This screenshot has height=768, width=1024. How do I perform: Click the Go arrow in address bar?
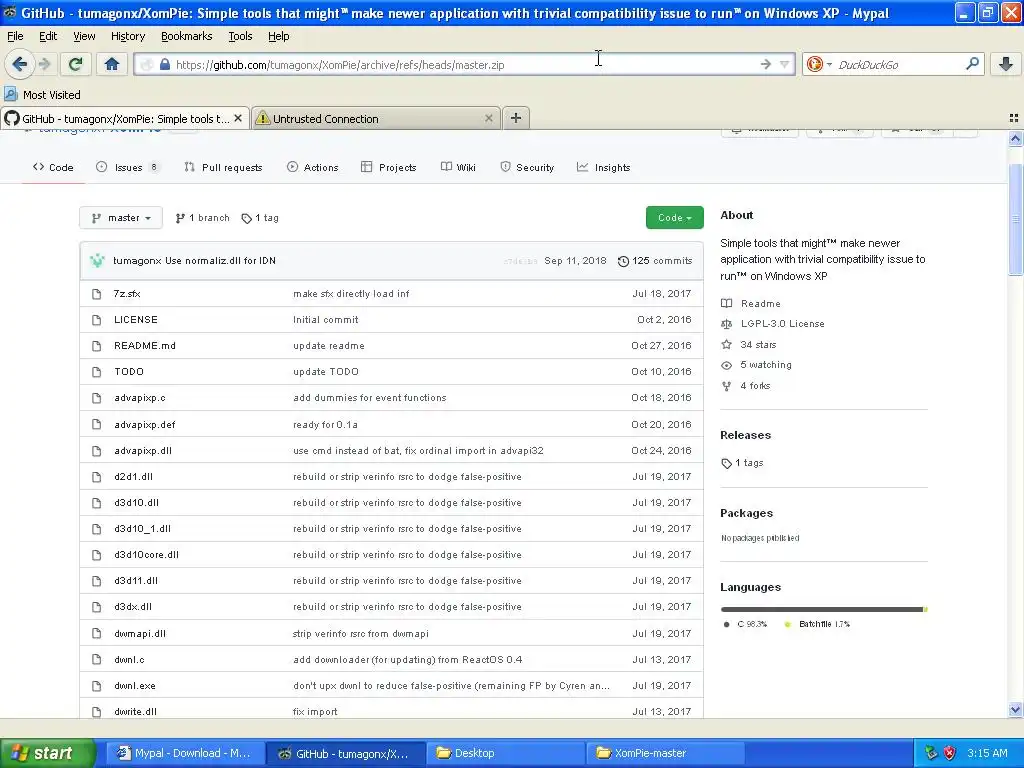[x=765, y=64]
